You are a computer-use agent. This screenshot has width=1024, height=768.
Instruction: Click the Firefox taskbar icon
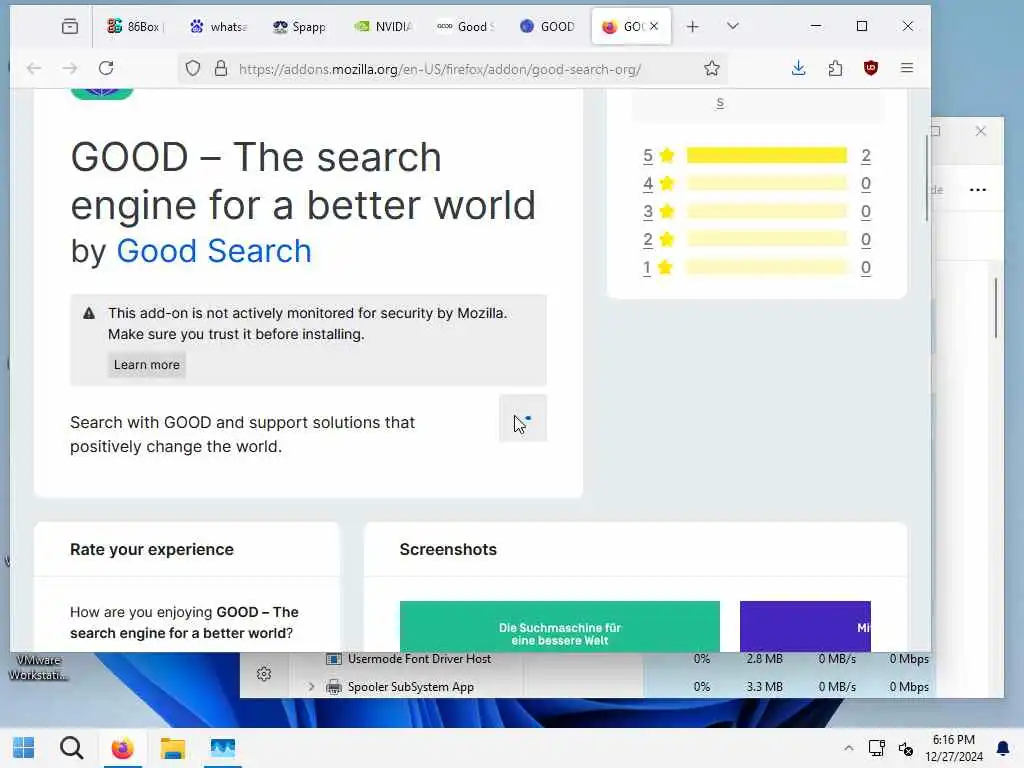122,748
